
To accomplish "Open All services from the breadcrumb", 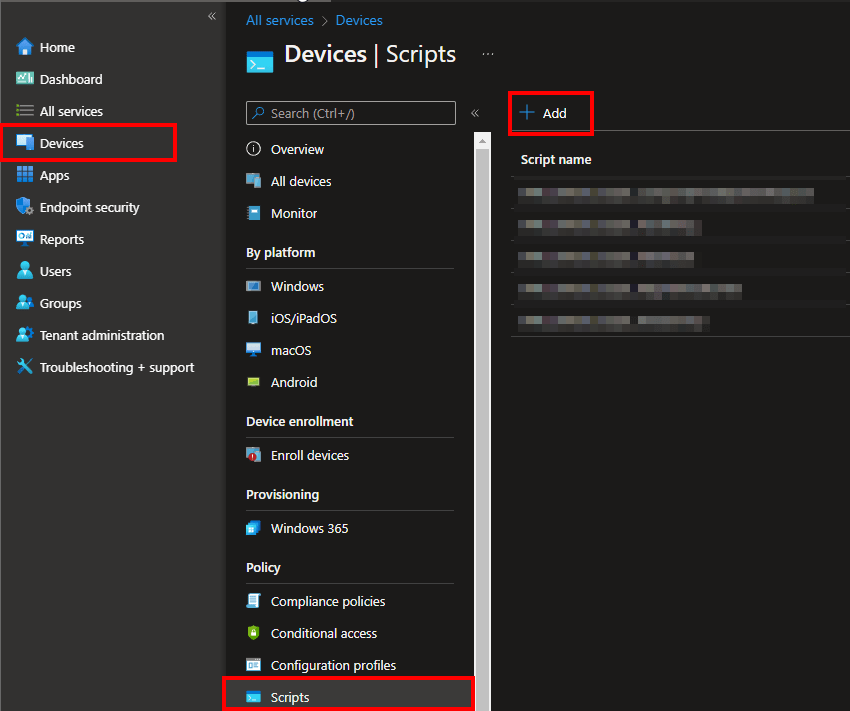I will (279, 20).
